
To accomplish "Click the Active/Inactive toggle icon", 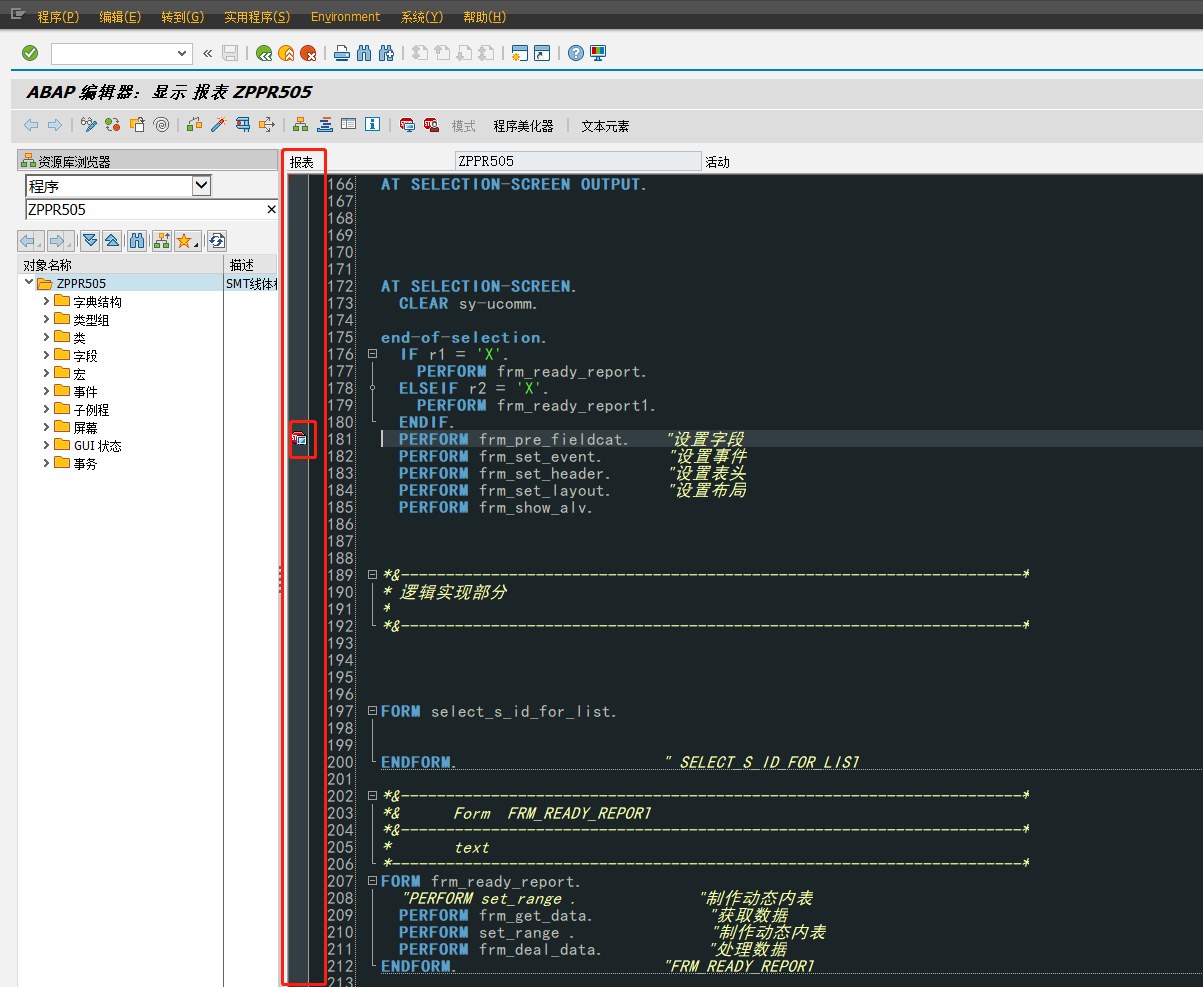I will (112, 125).
